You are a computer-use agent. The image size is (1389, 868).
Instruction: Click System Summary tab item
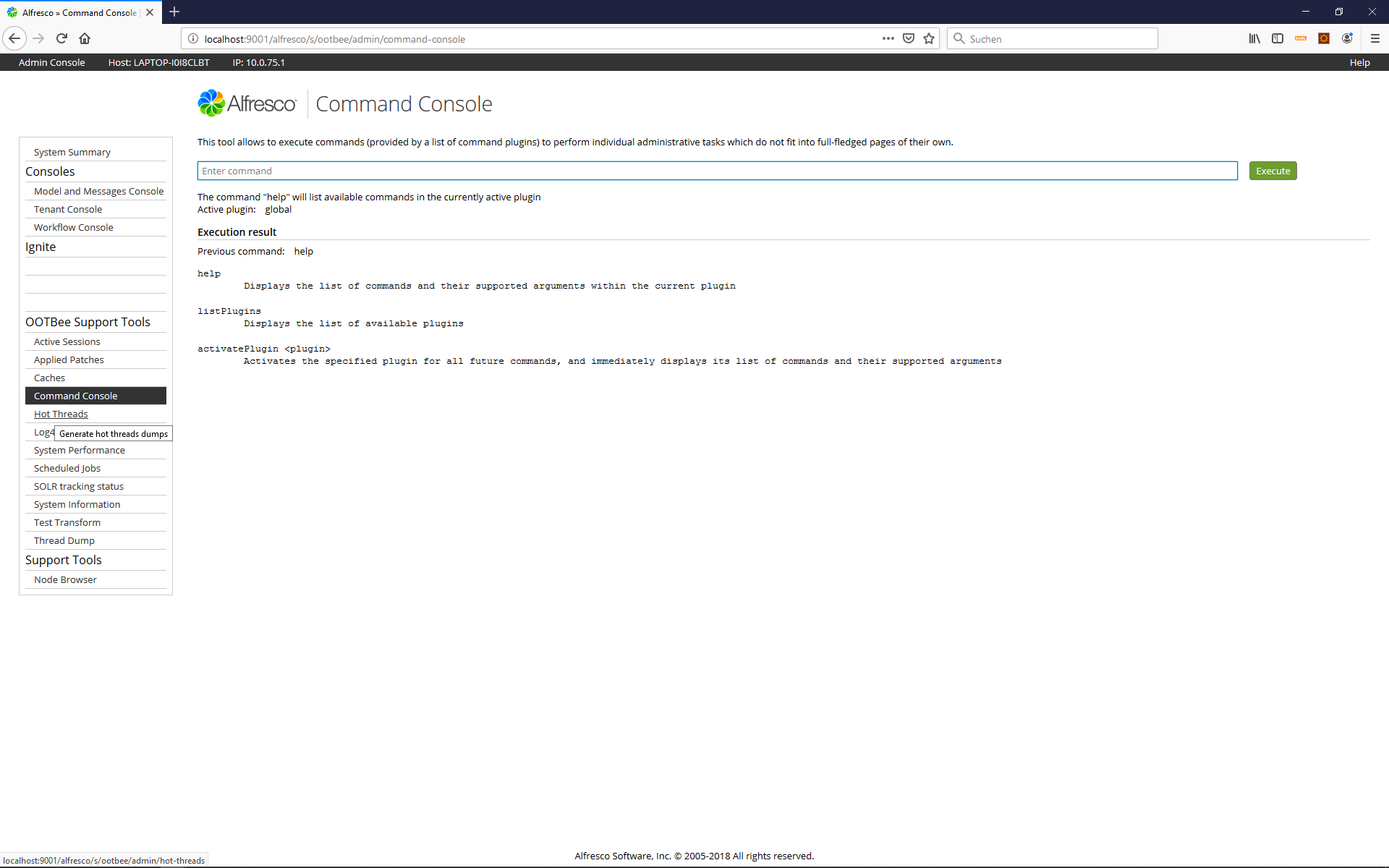click(x=72, y=151)
